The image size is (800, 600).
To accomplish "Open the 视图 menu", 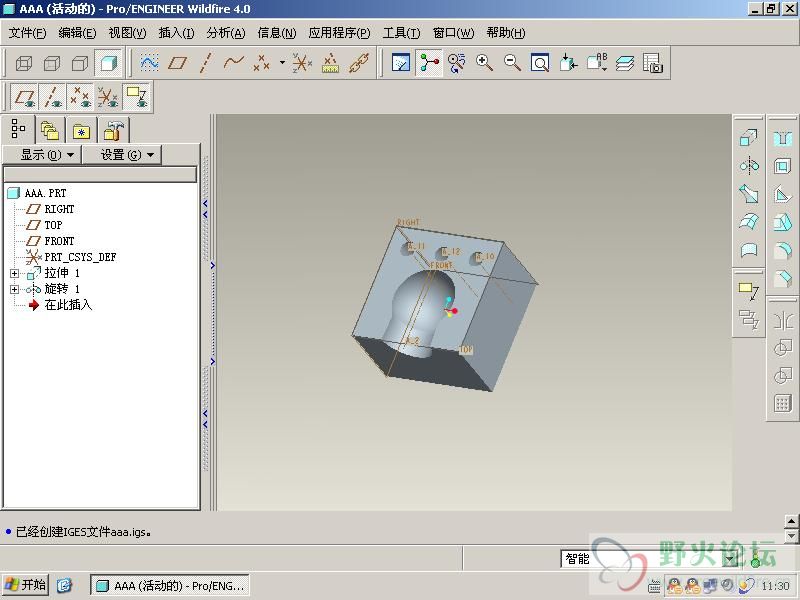I will click(127, 33).
